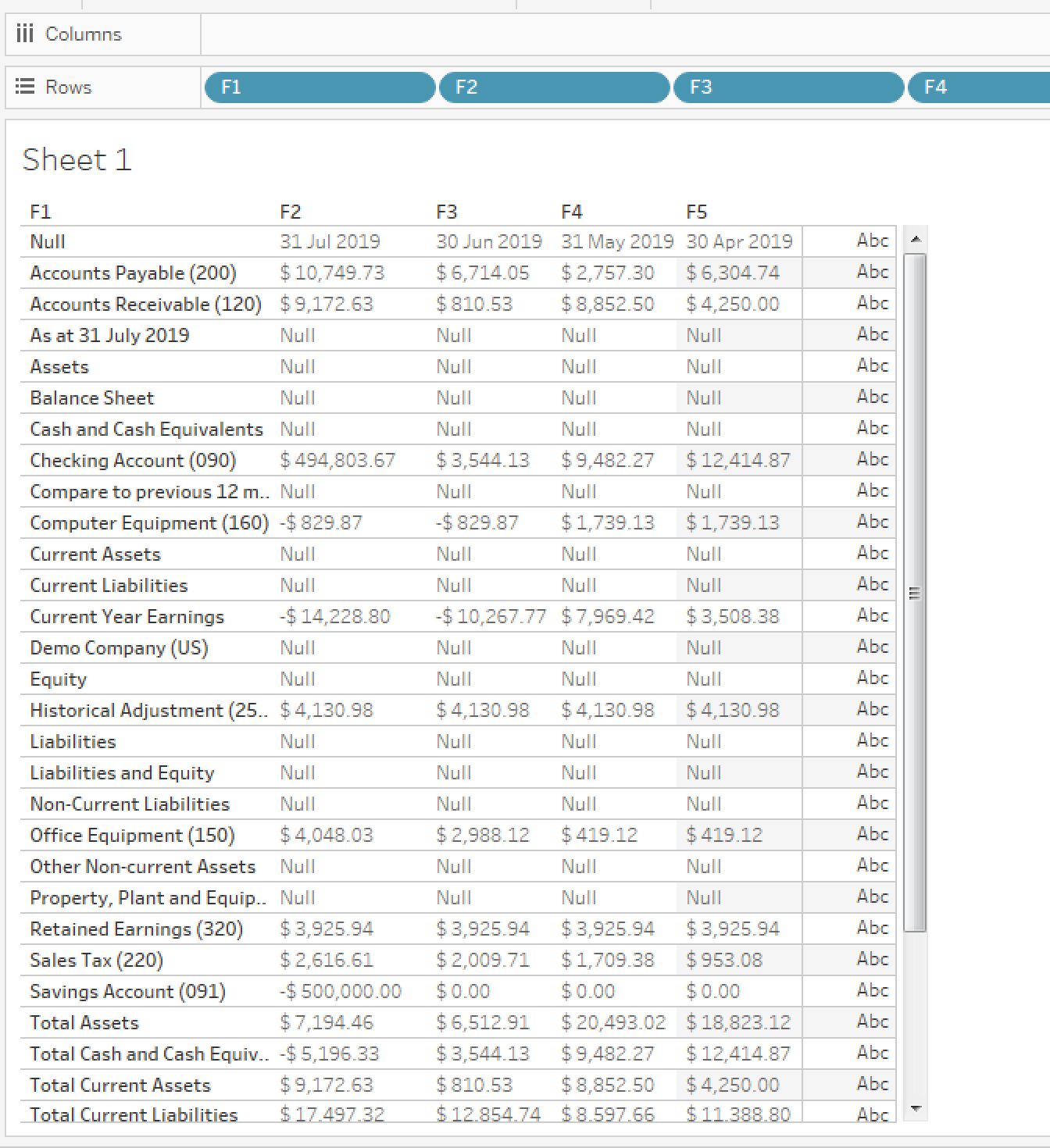Screen dimensions: 1050x1148
Task: Select the Accounts Payable (200) row label
Action: [x=133, y=273]
